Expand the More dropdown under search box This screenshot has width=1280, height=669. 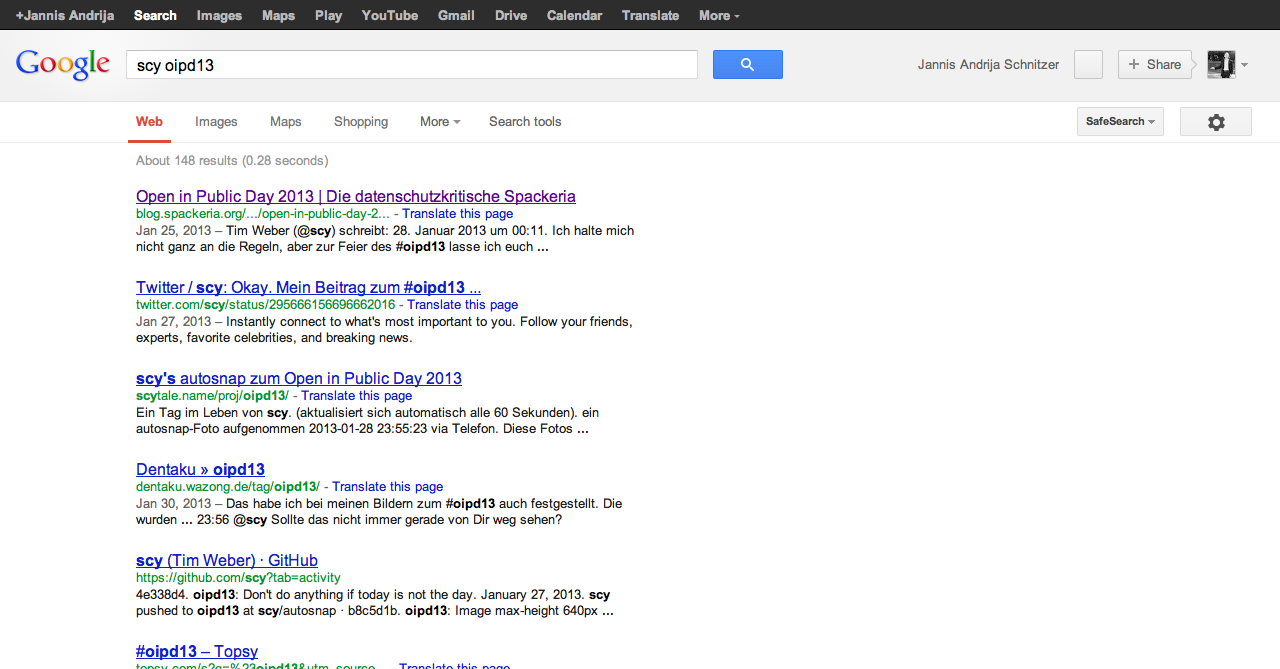[440, 121]
